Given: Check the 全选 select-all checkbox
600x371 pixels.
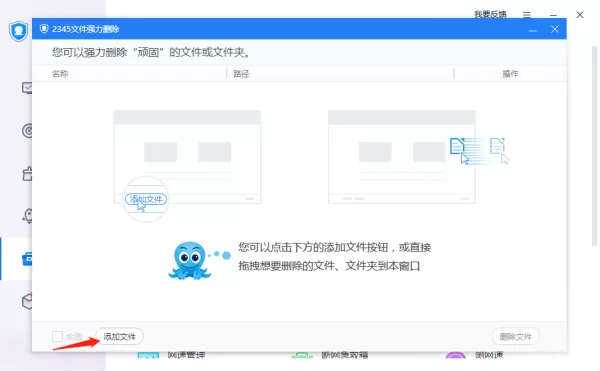Looking at the screenshot, I should (x=57, y=337).
